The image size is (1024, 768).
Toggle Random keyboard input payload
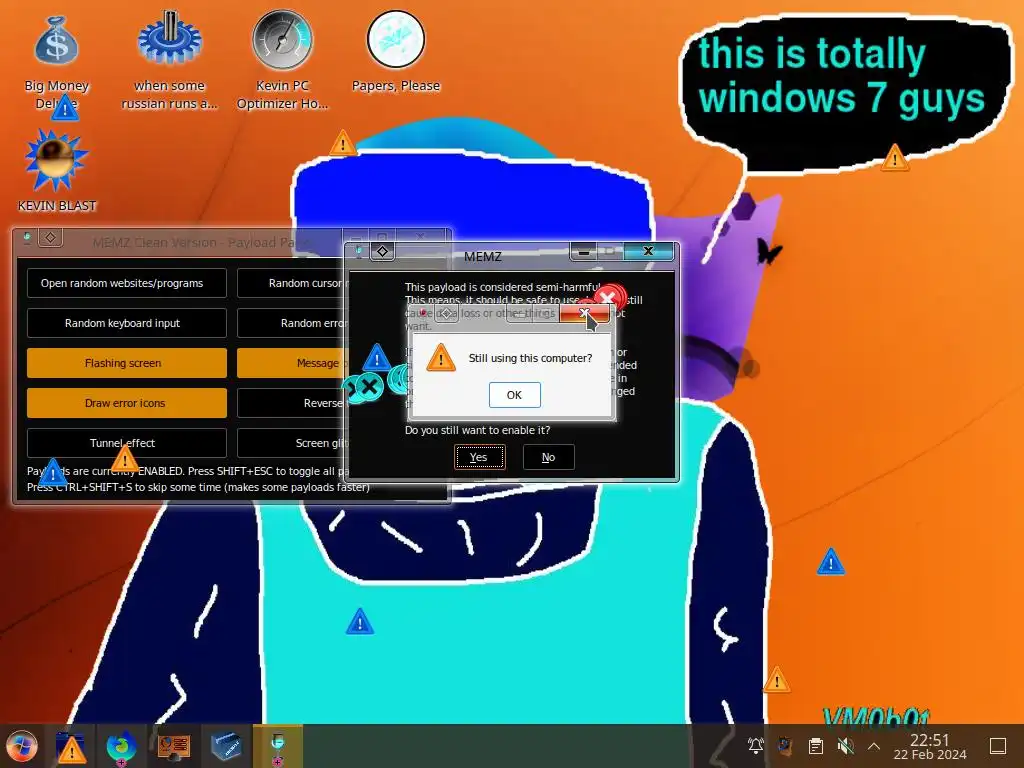[127, 323]
